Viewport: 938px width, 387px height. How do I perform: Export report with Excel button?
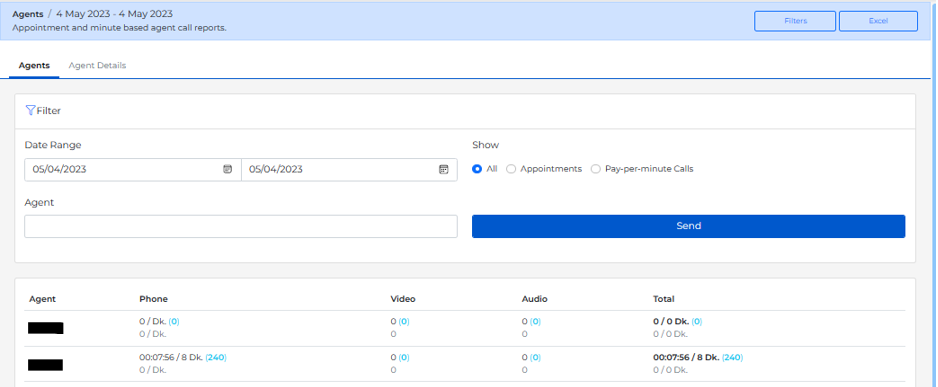click(x=878, y=21)
